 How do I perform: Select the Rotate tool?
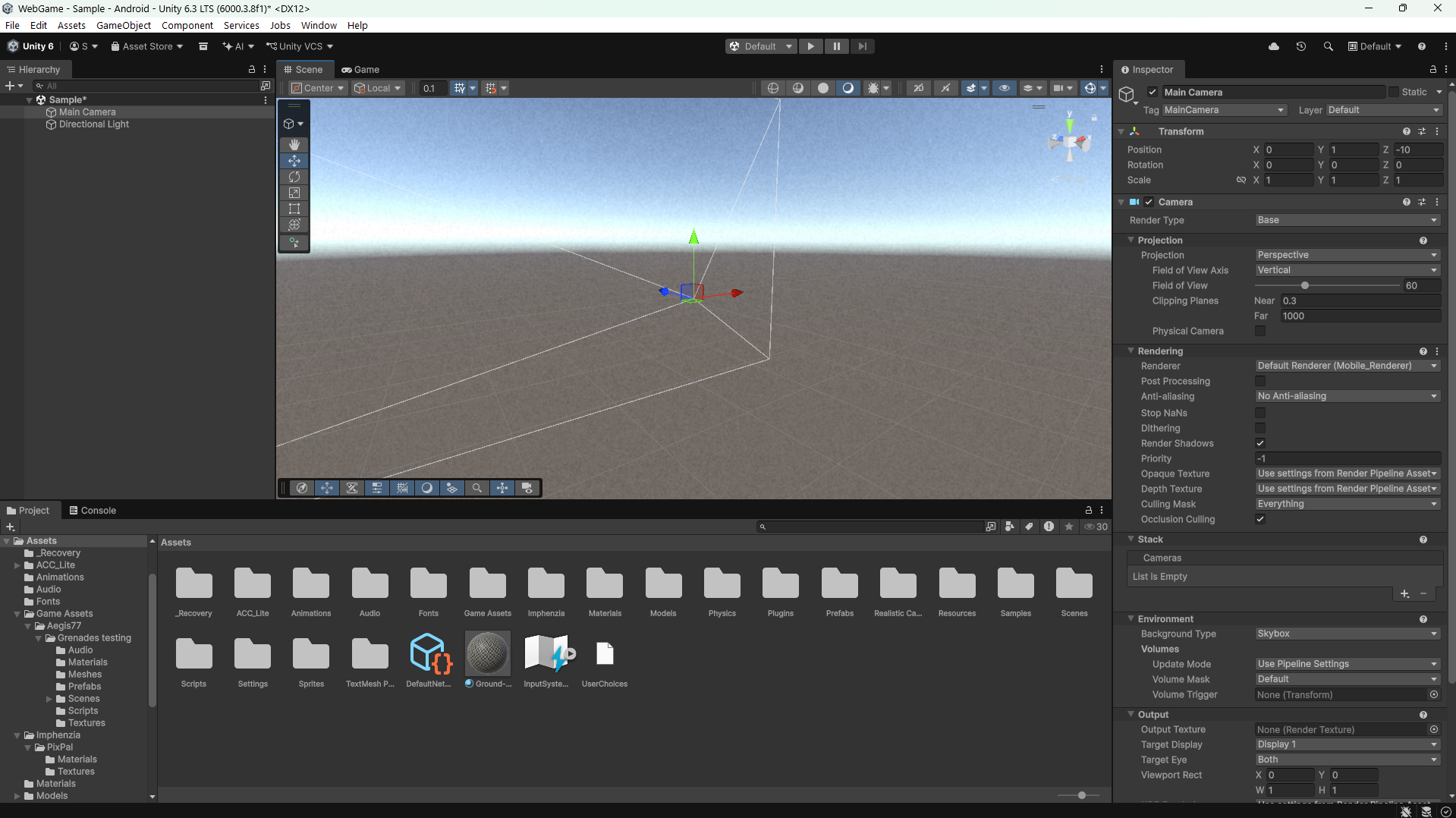coord(294,177)
